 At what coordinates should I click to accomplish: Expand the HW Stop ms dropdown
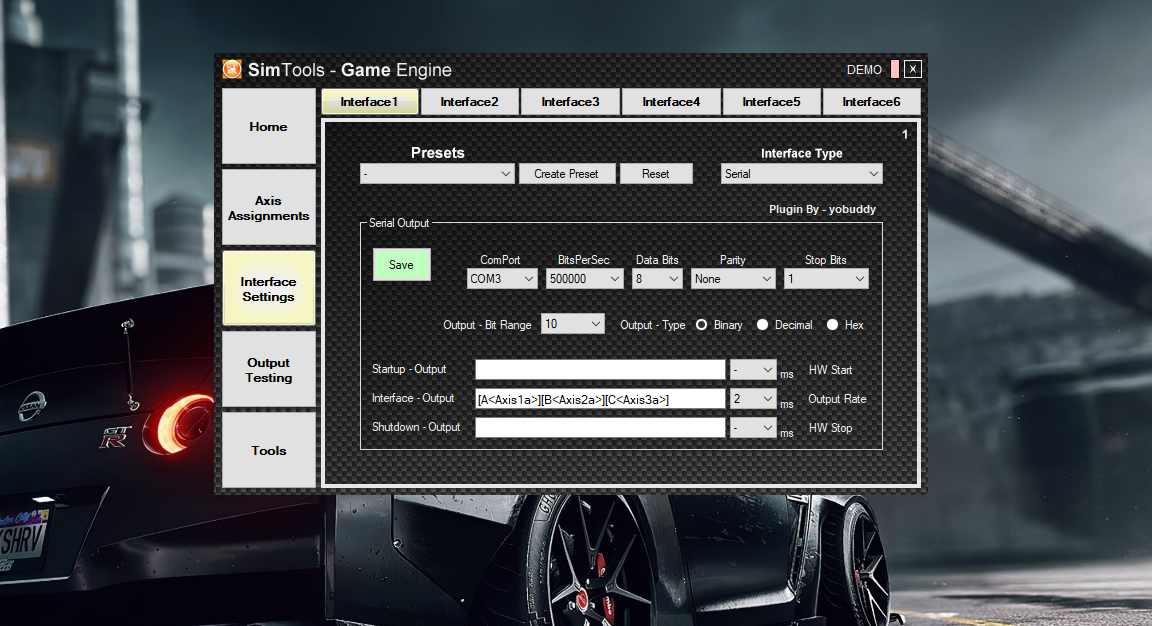tap(753, 428)
